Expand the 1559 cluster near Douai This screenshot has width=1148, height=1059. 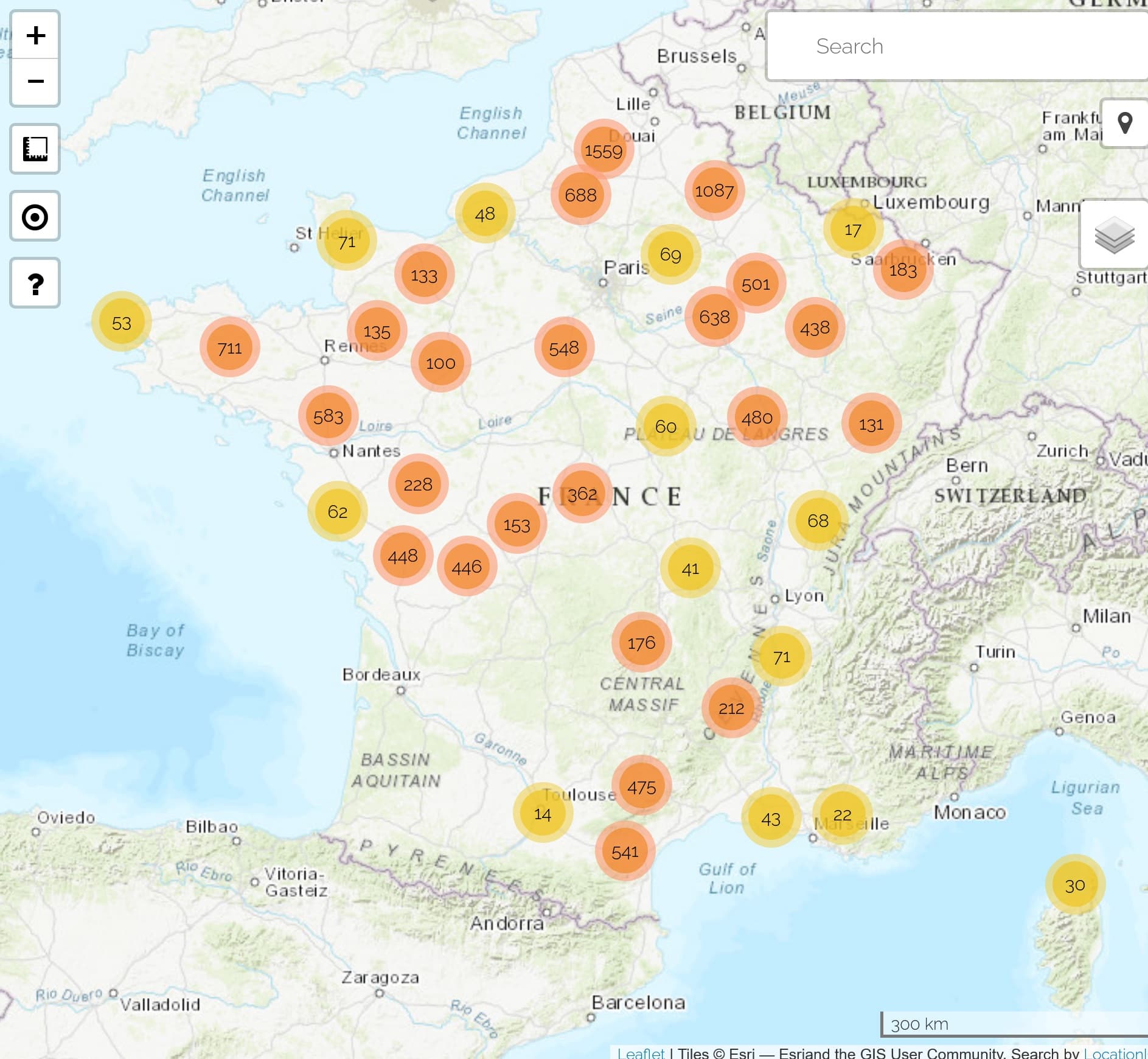(x=604, y=150)
